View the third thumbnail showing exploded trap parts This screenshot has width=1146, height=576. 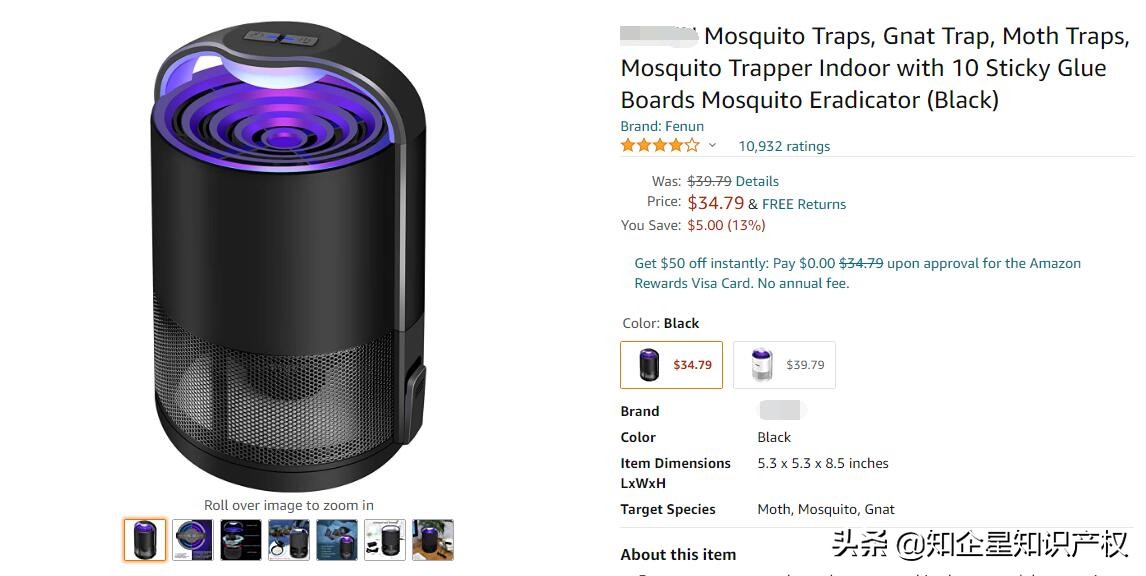pos(241,540)
